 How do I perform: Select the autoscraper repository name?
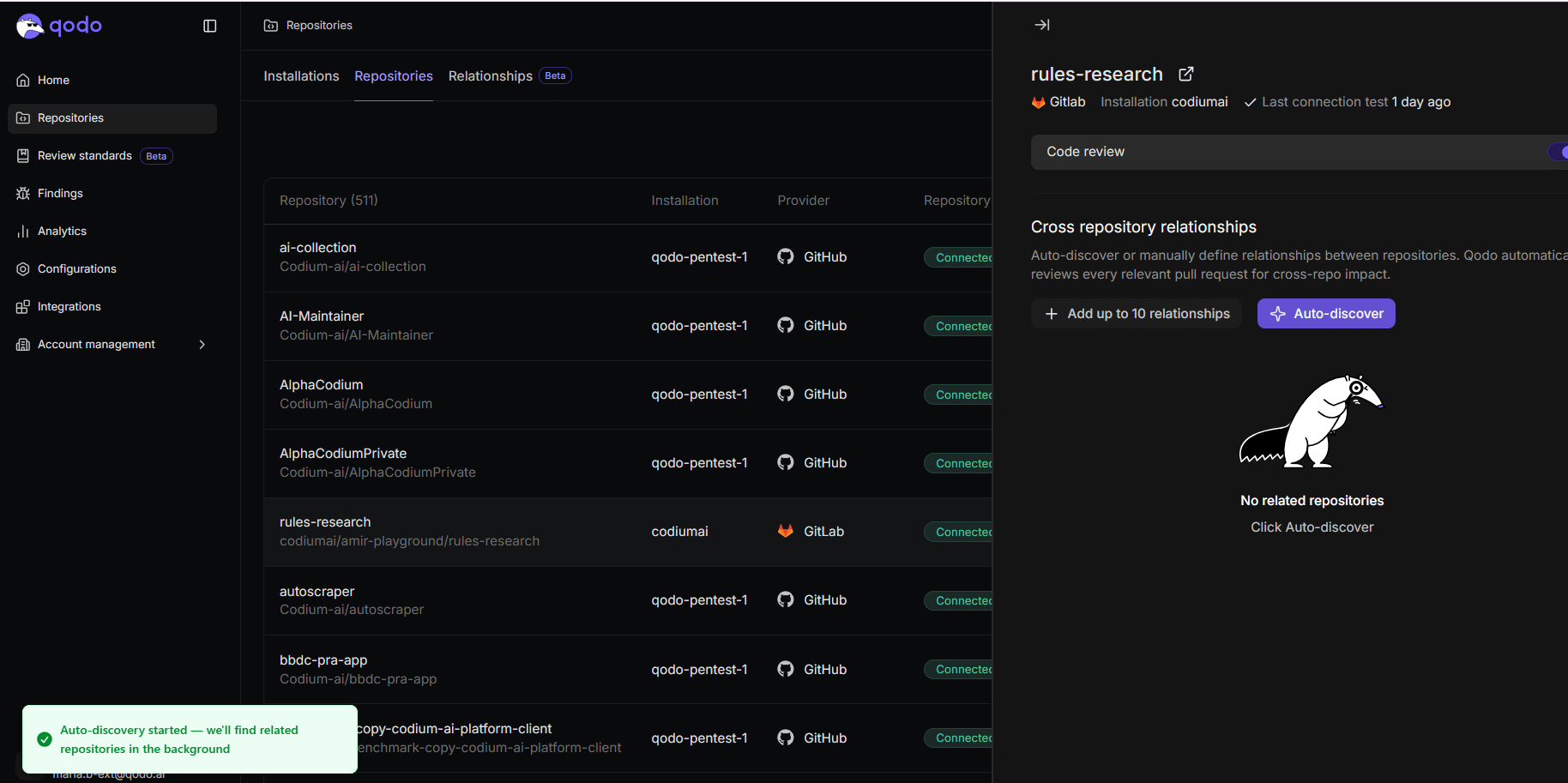click(317, 592)
